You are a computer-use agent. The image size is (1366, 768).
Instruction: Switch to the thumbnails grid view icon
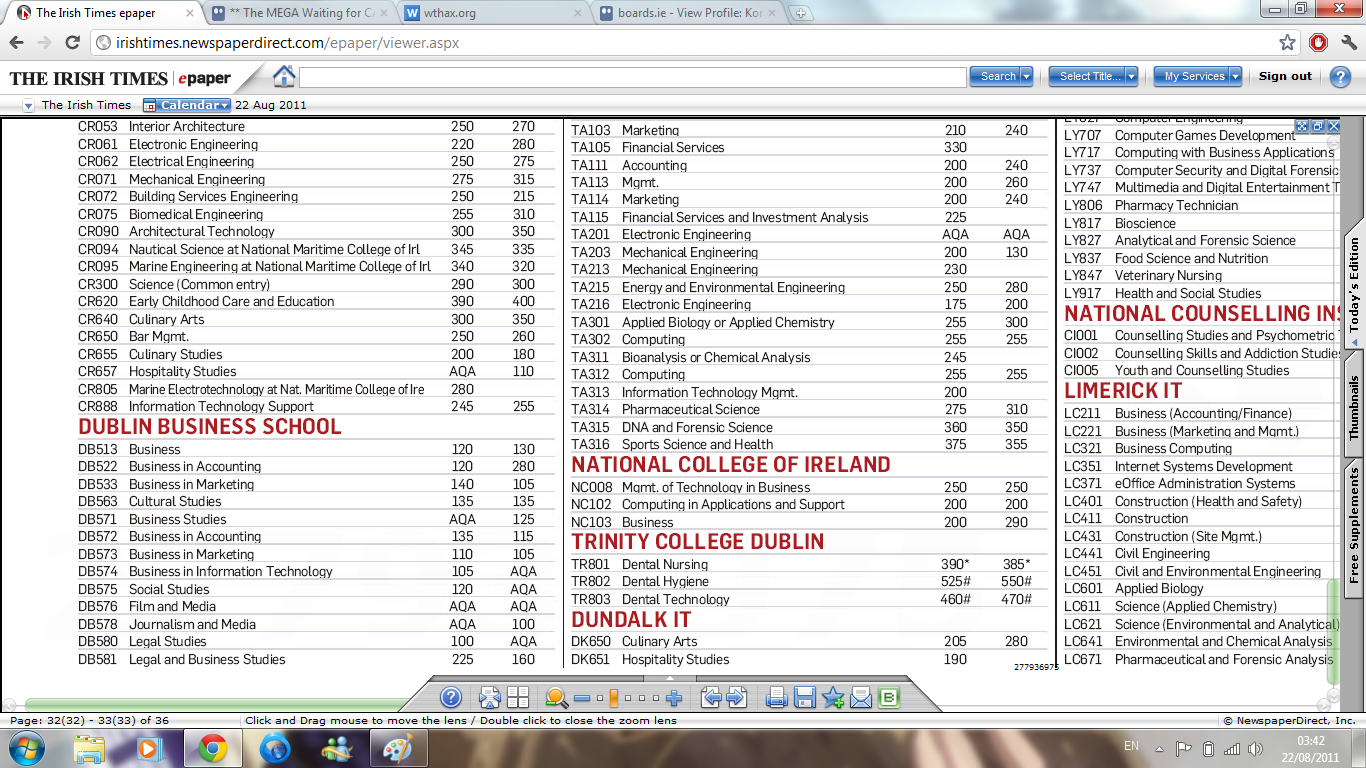pyautogui.click(x=518, y=698)
